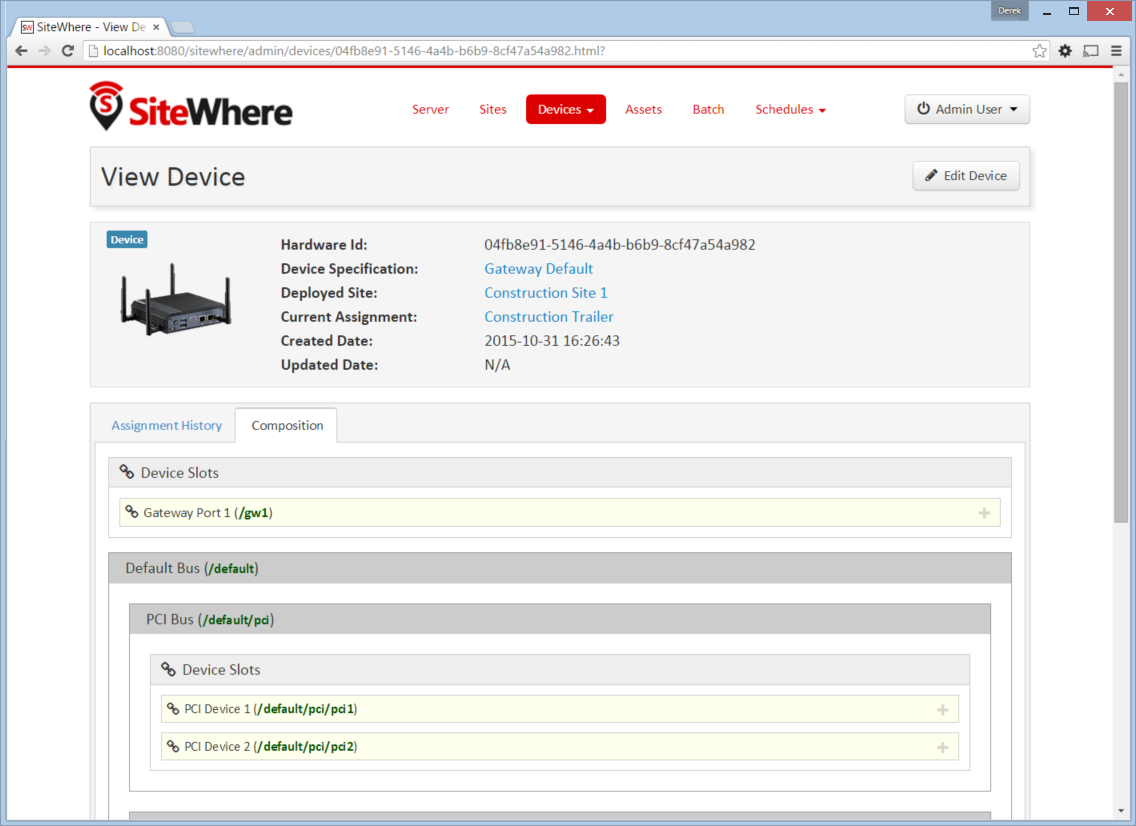The width and height of the screenshot is (1136, 826).
Task: Open the Construction Site 1 link
Action: (546, 293)
